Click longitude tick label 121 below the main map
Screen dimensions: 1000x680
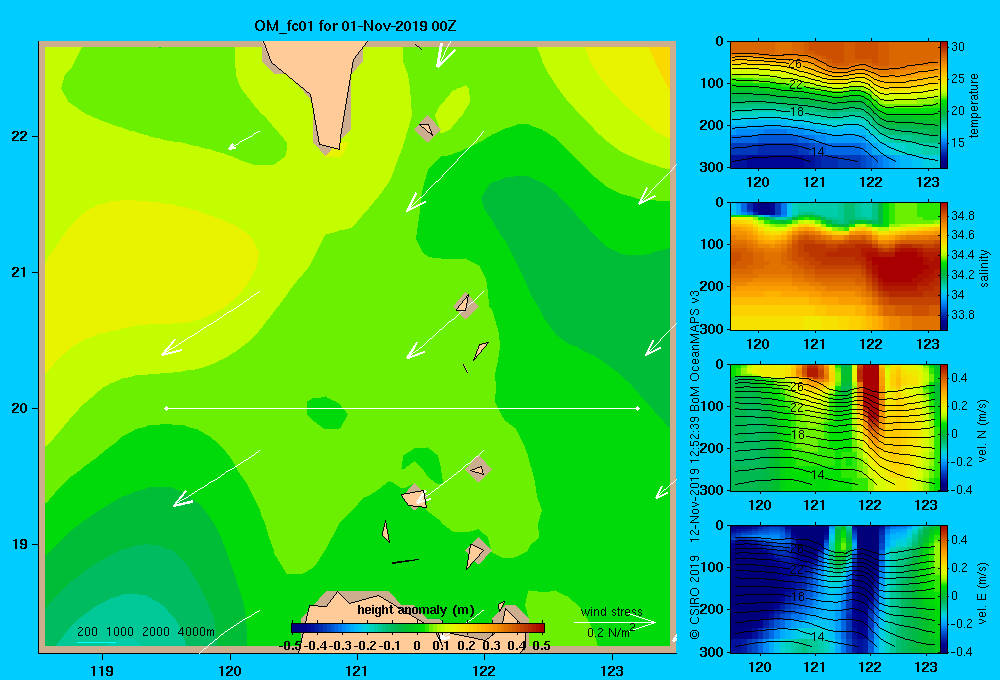(x=357, y=671)
